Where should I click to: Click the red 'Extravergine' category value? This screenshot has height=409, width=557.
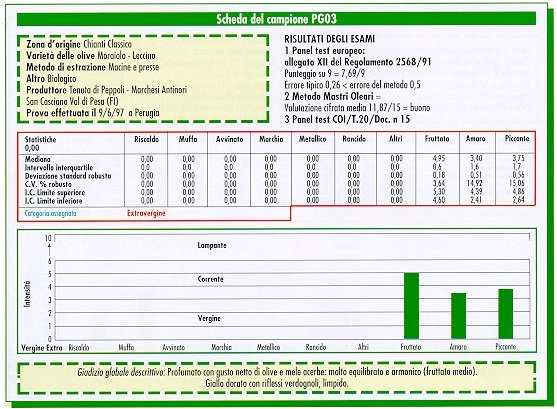click(146, 214)
